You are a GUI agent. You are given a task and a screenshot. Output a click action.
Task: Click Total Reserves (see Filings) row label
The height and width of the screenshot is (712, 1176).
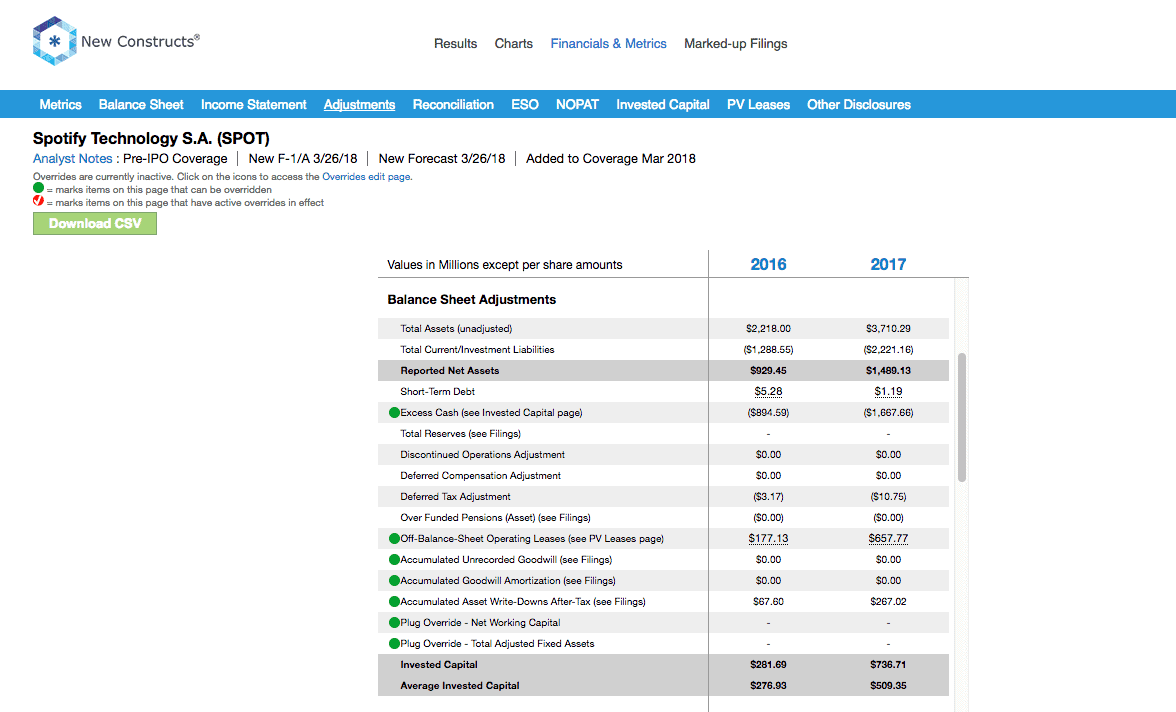click(x=460, y=434)
